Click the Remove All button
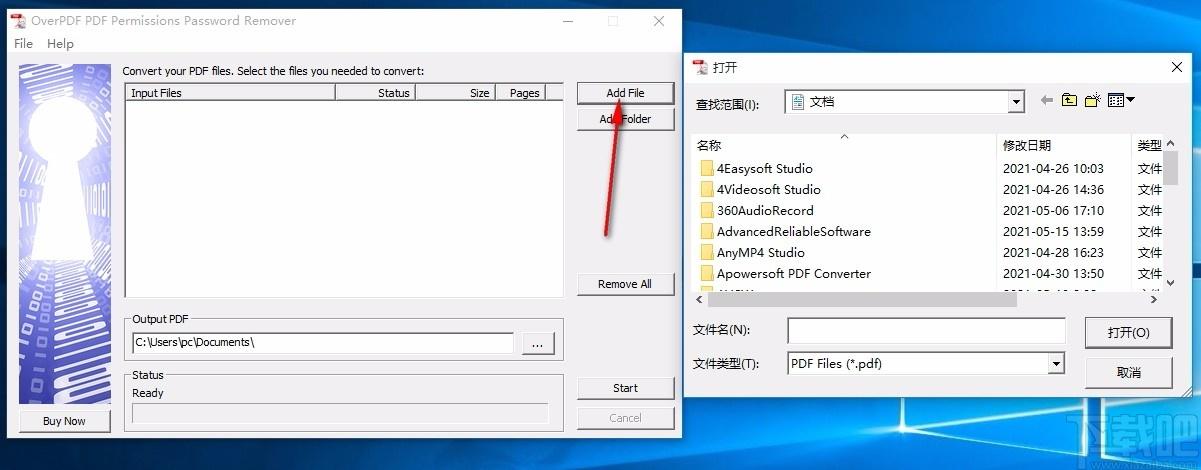This screenshot has width=1201, height=470. coord(625,284)
